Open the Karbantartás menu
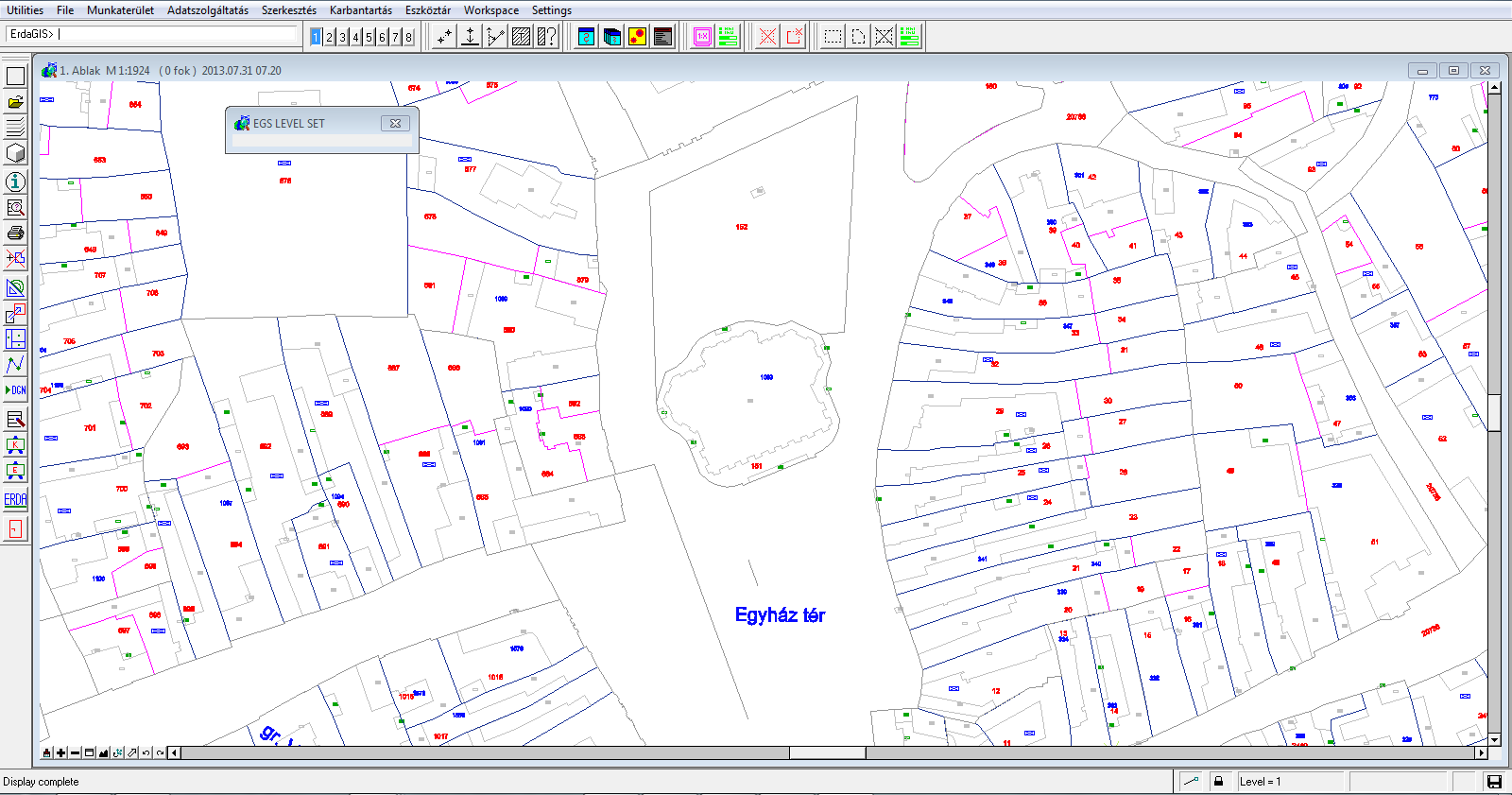 pyautogui.click(x=361, y=10)
